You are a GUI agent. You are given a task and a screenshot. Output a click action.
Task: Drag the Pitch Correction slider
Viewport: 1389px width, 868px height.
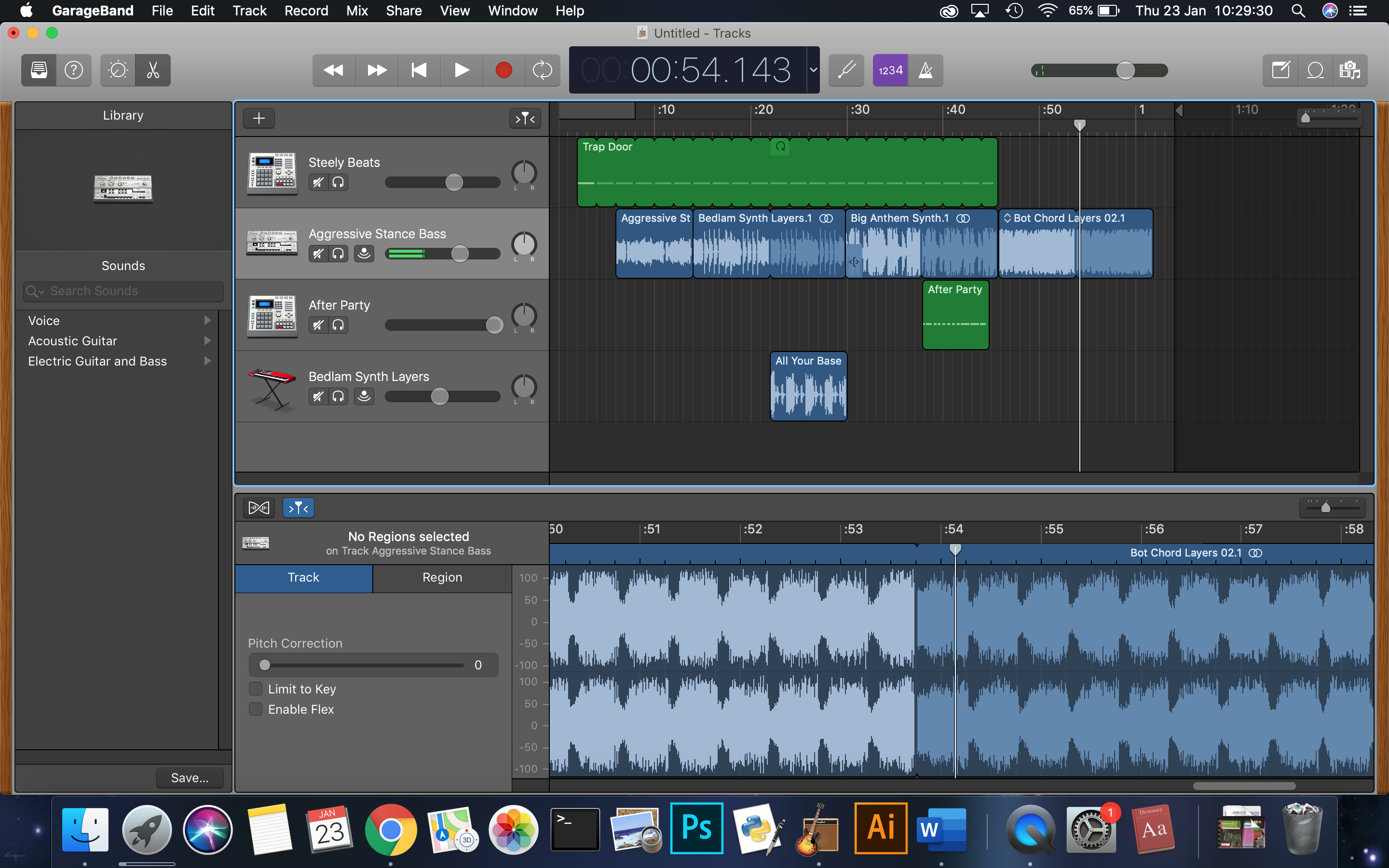pos(264,665)
